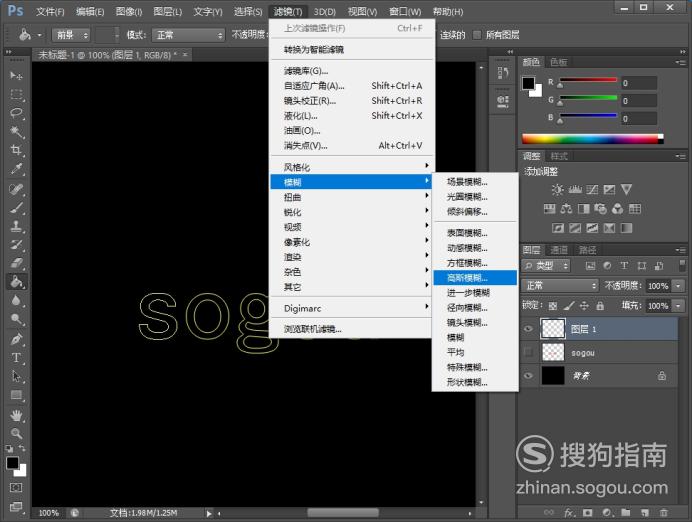Select the Rectangle shape tool
Screen dimensions: 692x522
16,395
